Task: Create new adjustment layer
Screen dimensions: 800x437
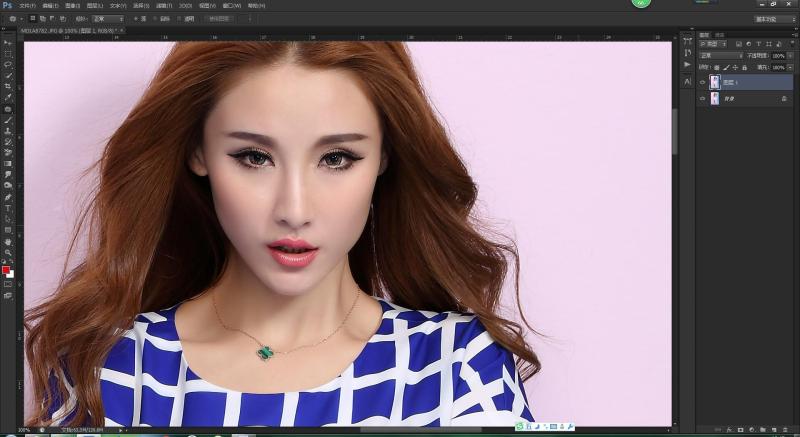Action: tap(752, 430)
